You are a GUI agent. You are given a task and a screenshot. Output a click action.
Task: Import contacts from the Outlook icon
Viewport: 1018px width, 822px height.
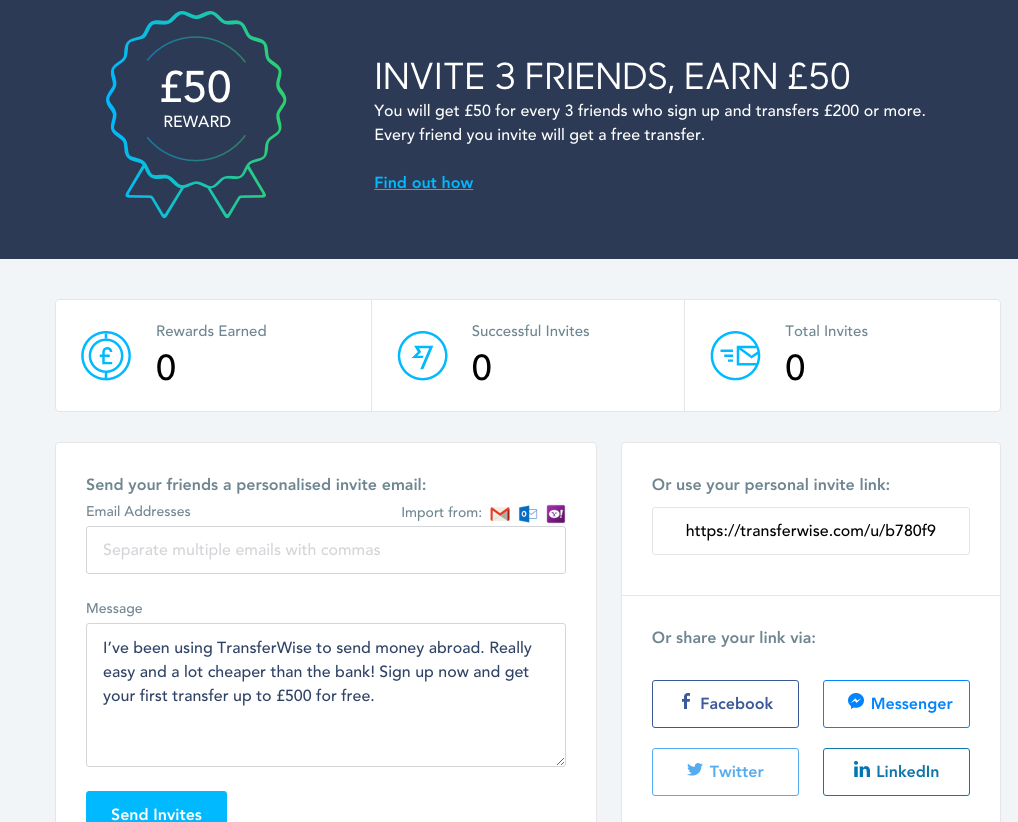pos(528,514)
